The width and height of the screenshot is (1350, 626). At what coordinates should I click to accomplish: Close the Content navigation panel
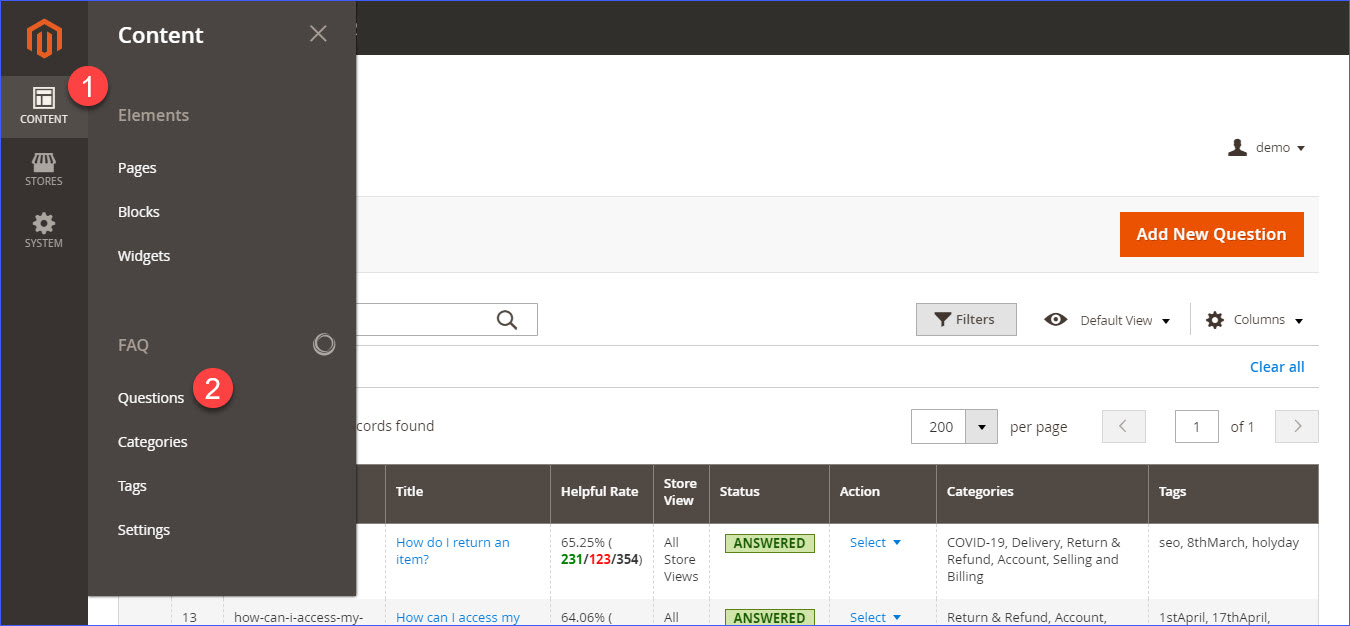pos(318,33)
